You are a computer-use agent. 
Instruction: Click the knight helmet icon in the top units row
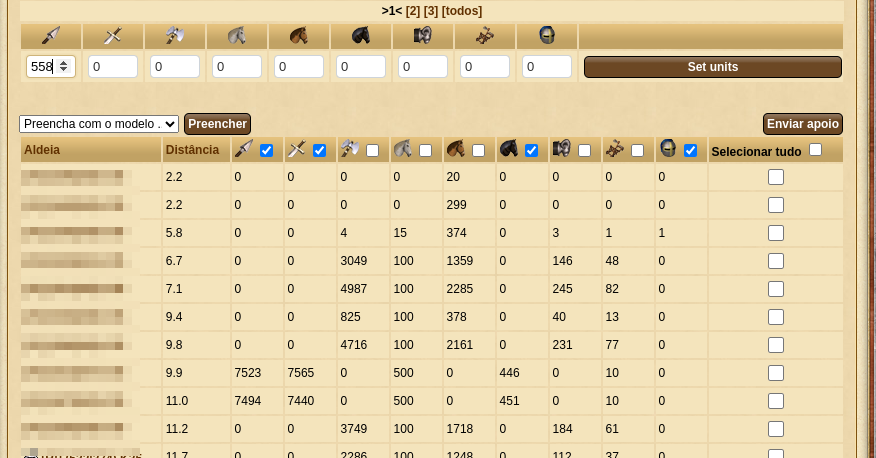tap(547, 36)
